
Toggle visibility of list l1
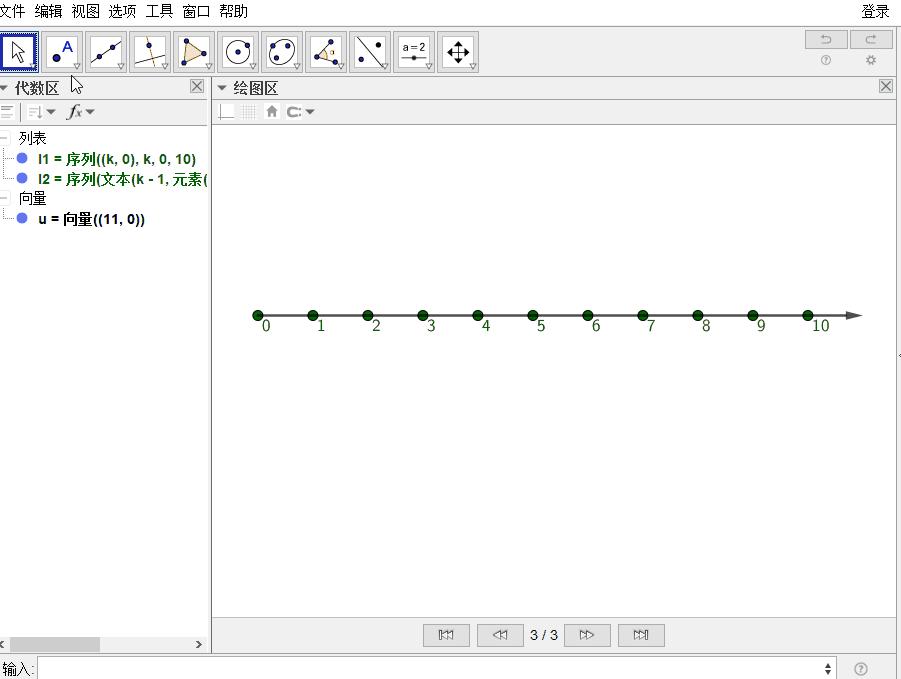[22, 158]
